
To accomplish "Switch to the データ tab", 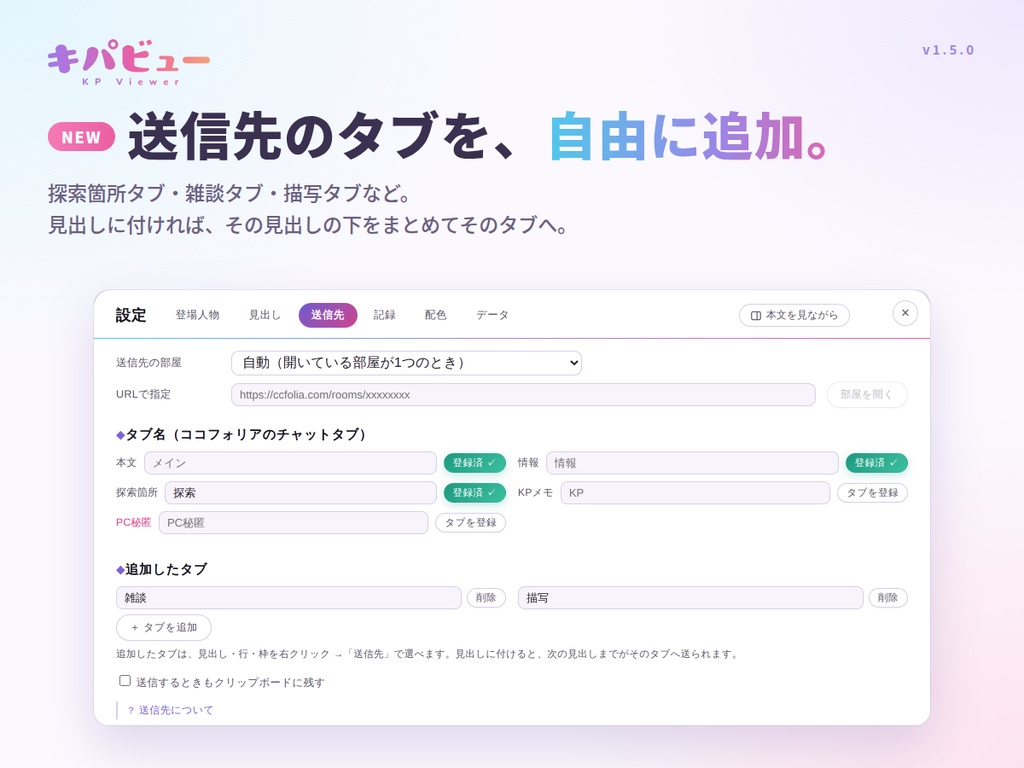I will point(492,315).
